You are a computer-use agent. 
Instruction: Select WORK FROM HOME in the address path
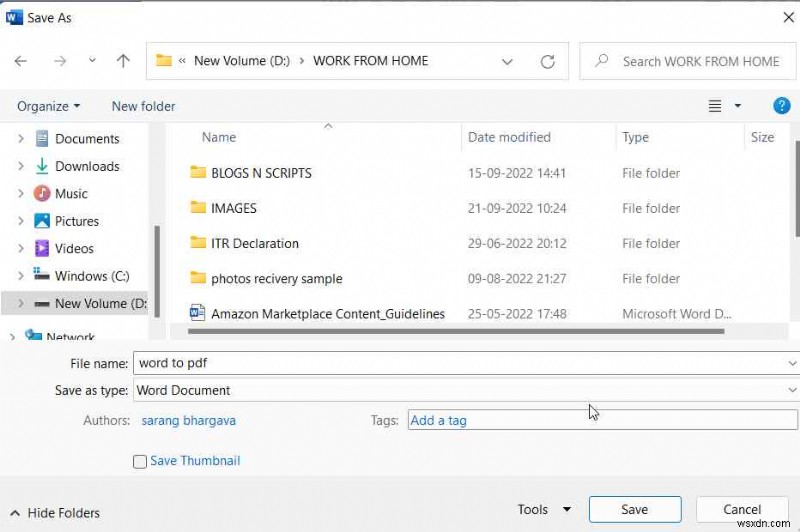(370, 61)
